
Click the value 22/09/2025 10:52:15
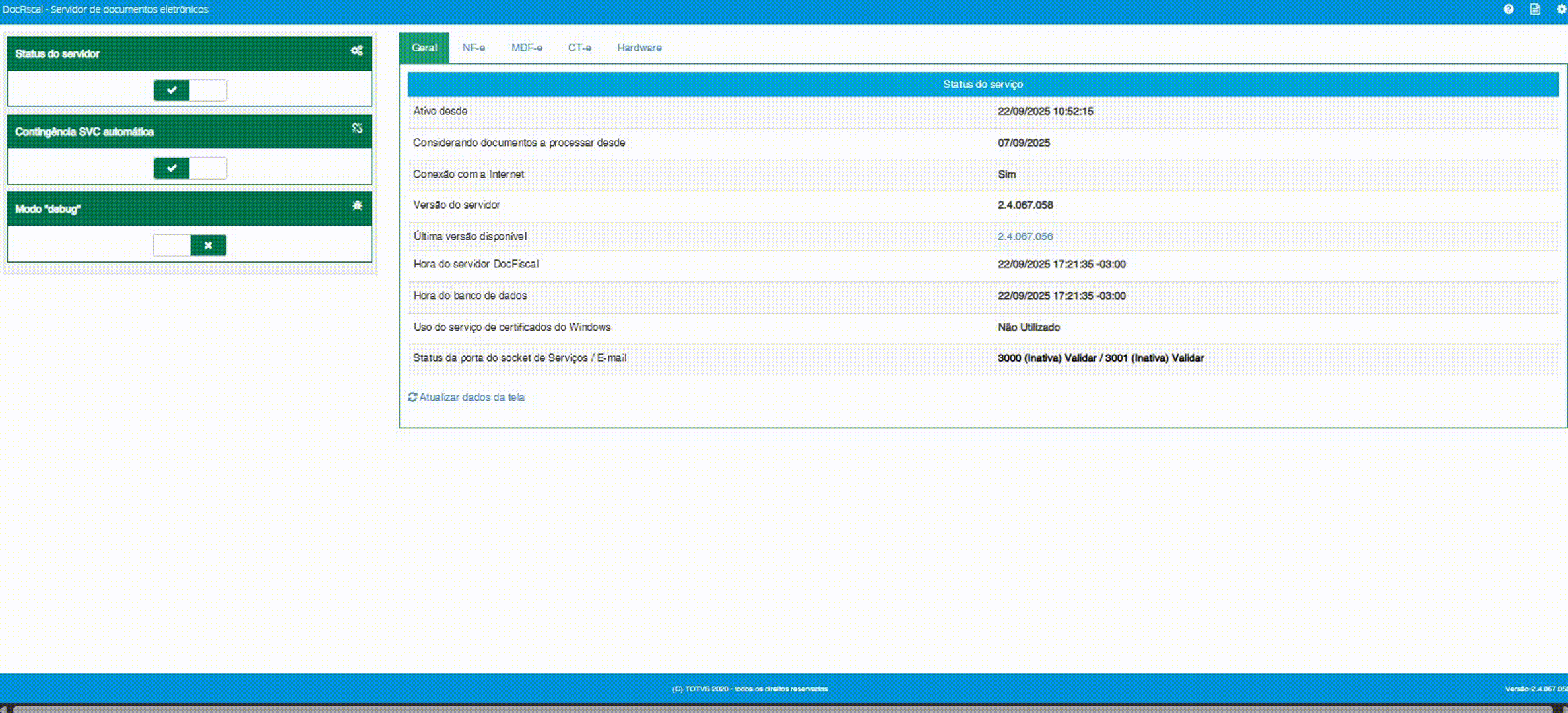[1045, 111]
